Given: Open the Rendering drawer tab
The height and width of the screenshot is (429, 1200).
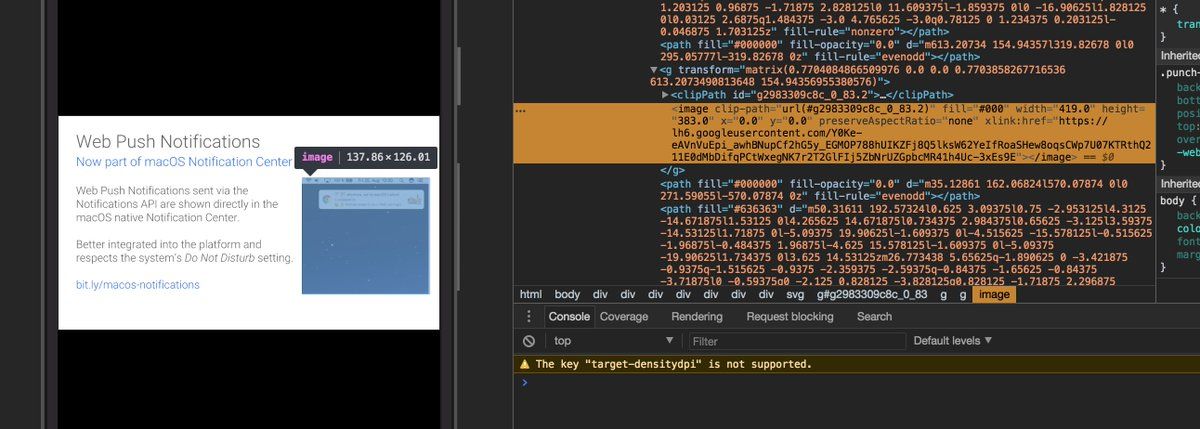Looking at the screenshot, I should [697, 317].
